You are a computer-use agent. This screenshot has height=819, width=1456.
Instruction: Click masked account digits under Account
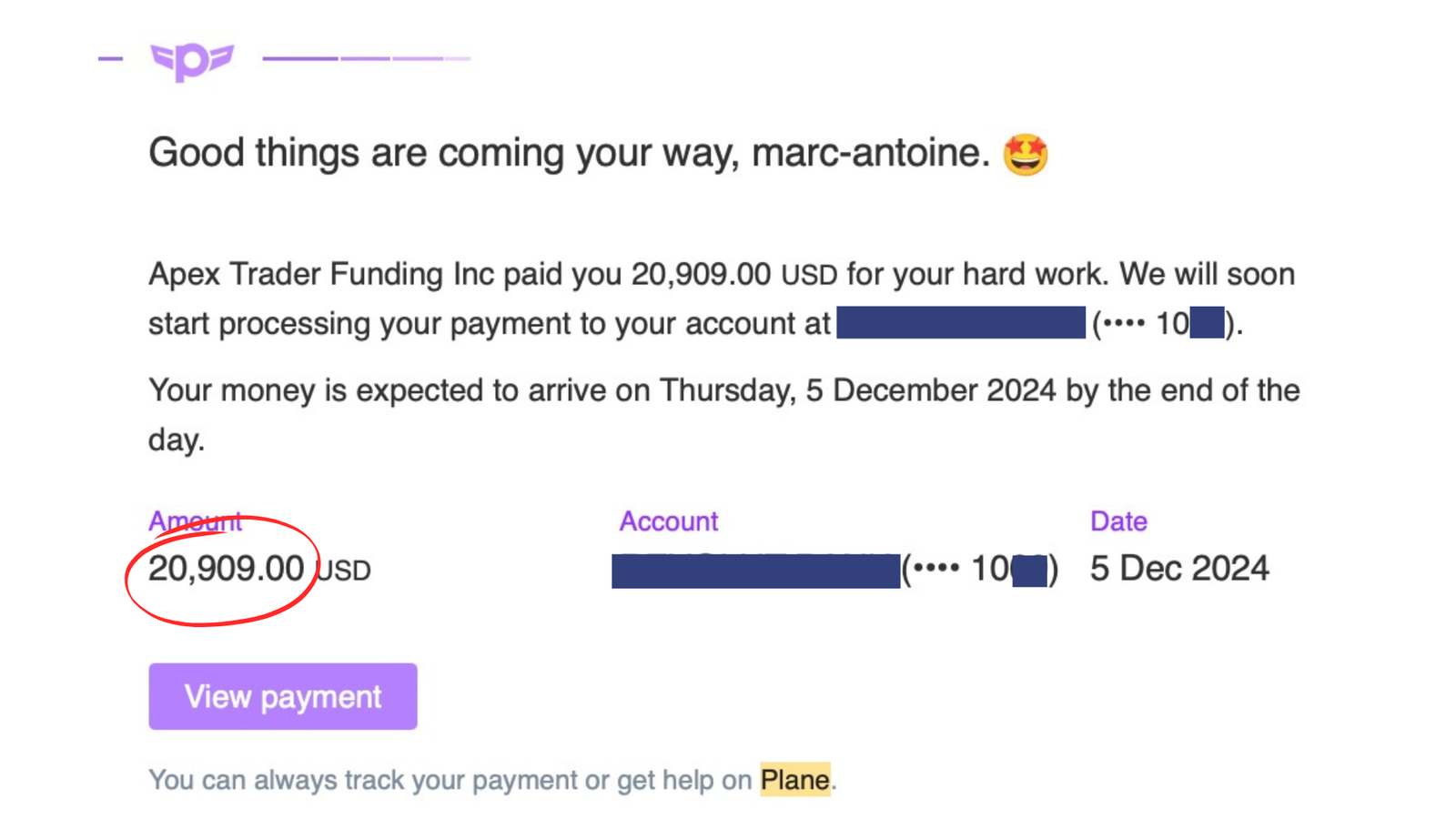point(980,571)
